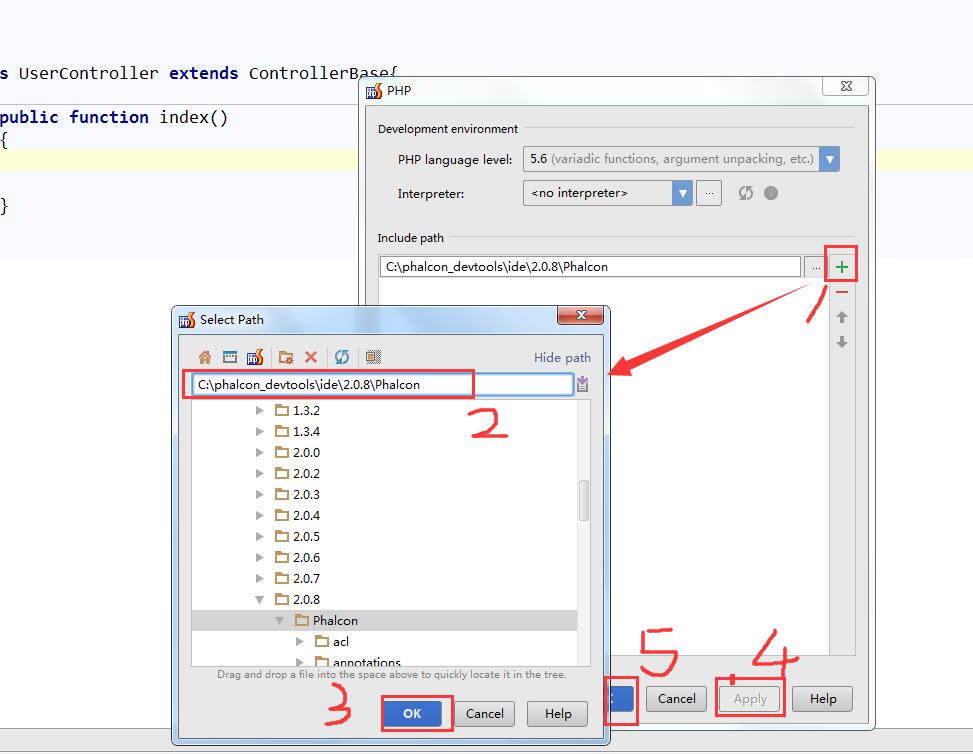Select the 2.0.5 folder in tree
The image size is (973, 754).
306,537
